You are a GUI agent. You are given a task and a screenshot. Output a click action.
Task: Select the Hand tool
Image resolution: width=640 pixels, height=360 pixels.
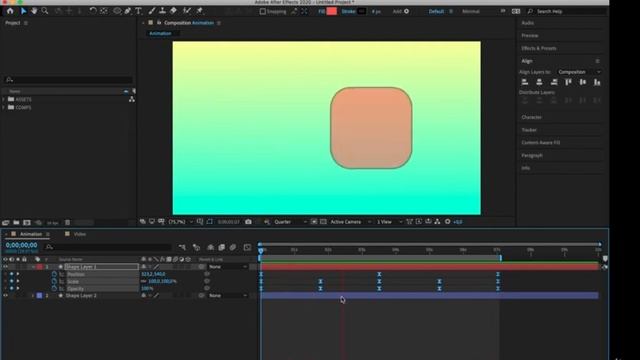click(x=34, y=11)
